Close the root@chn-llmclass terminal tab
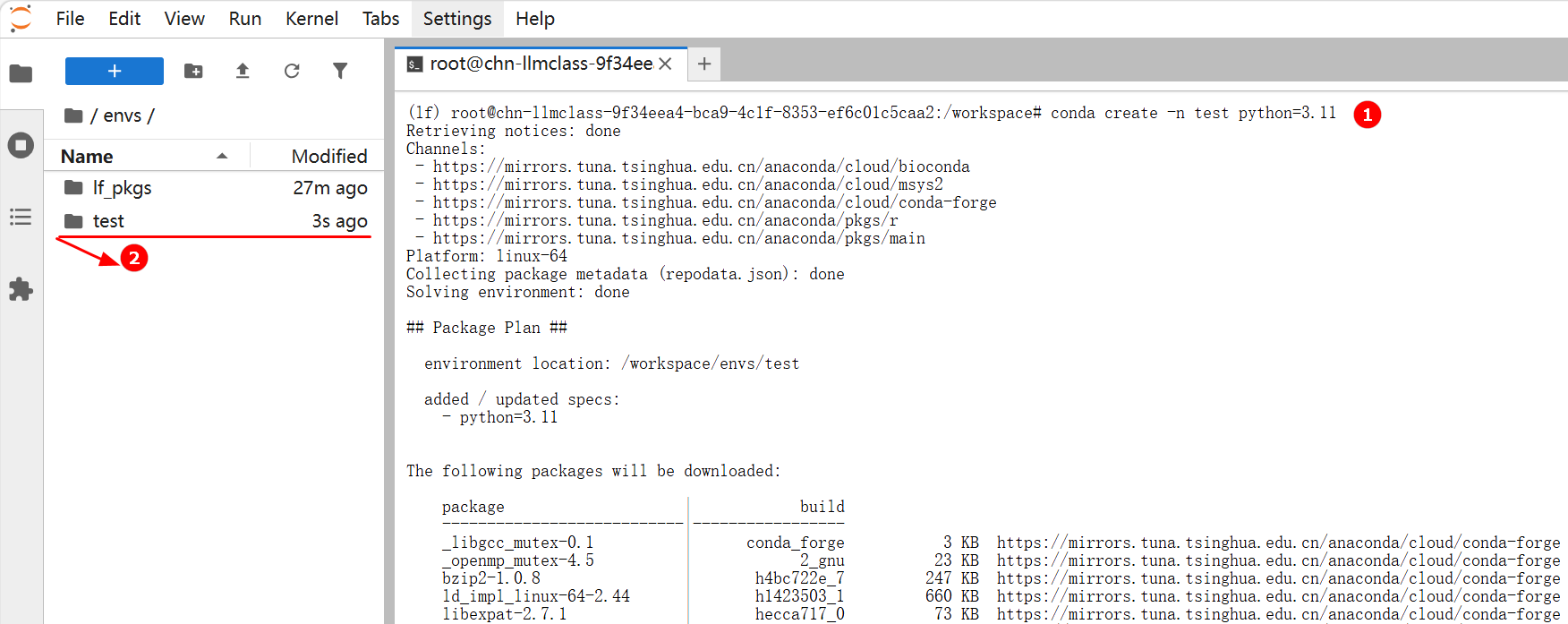The height and width of the screenshot is (624, 1568). (x=665, y=64)
